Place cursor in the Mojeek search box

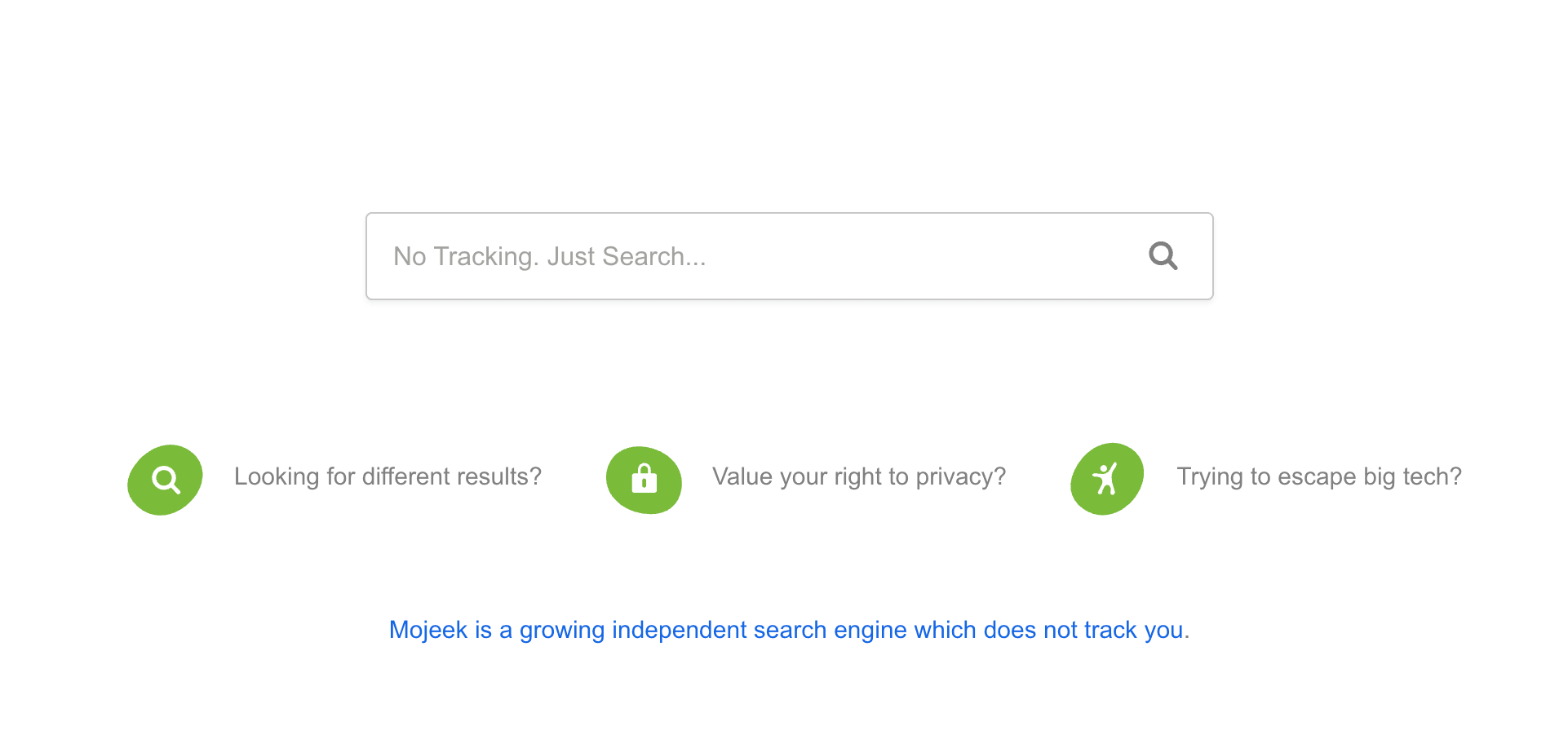click(x=789, y=256)
